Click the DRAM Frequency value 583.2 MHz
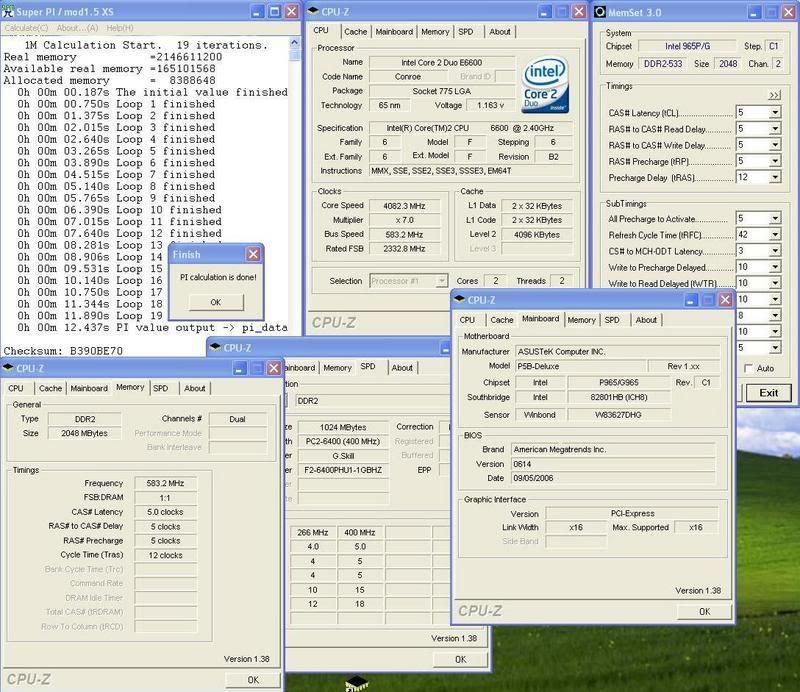This screenshot has height=692, width=800. tap(165, 483)
